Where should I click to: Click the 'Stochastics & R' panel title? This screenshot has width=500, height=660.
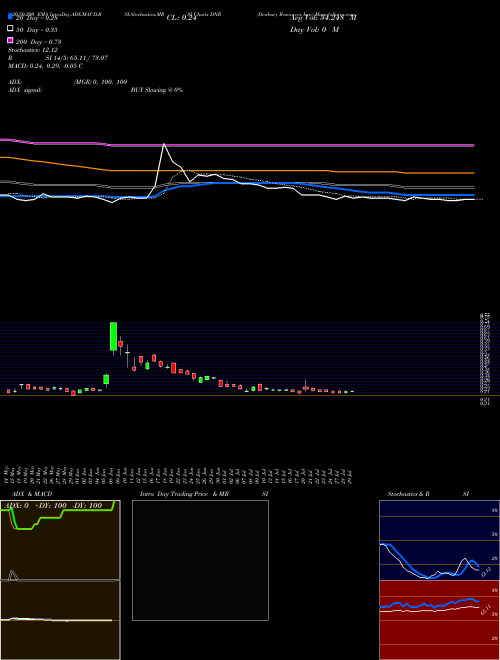coord(408,494)
